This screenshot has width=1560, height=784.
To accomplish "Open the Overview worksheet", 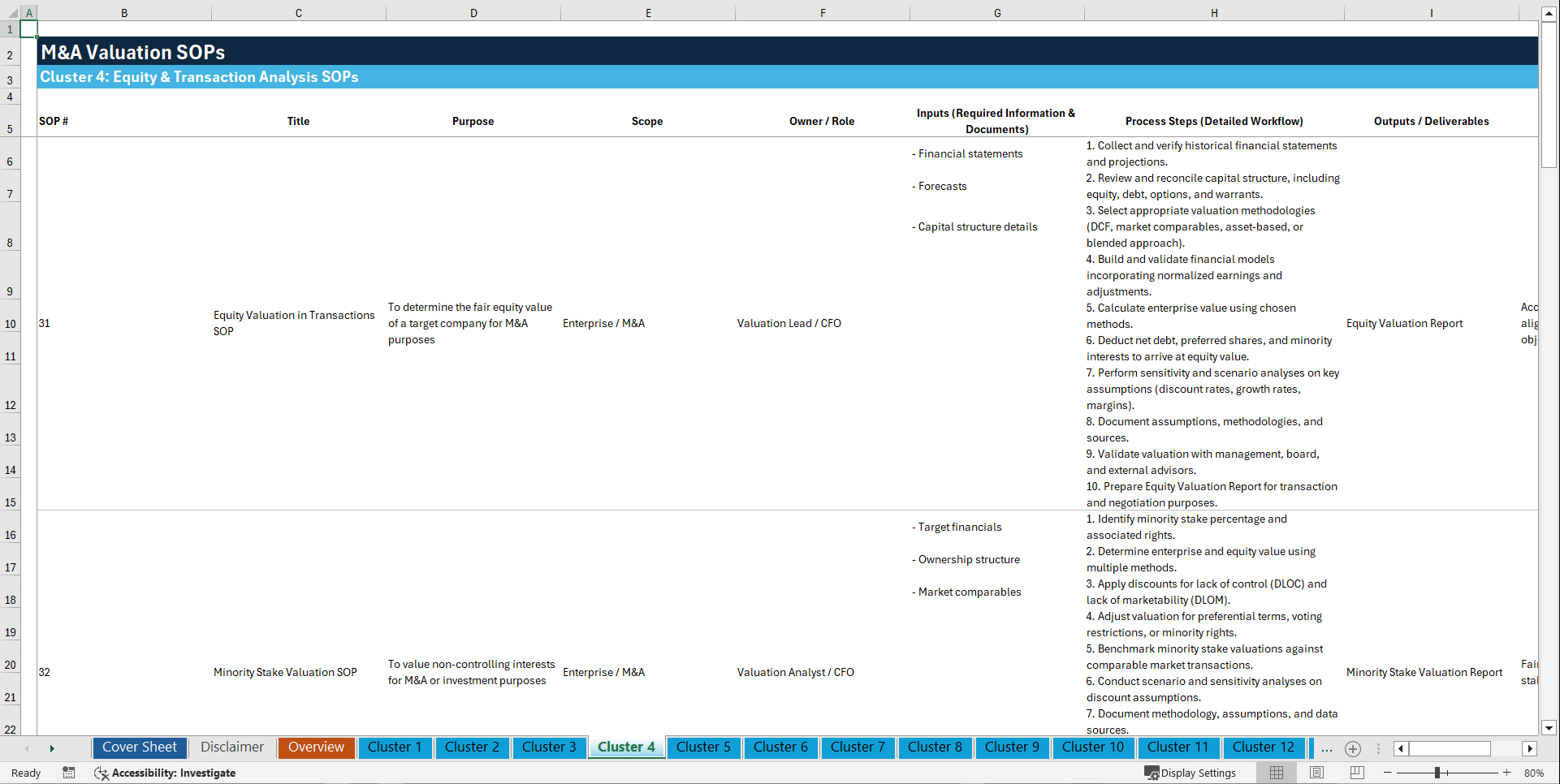I will coord(316,747).
